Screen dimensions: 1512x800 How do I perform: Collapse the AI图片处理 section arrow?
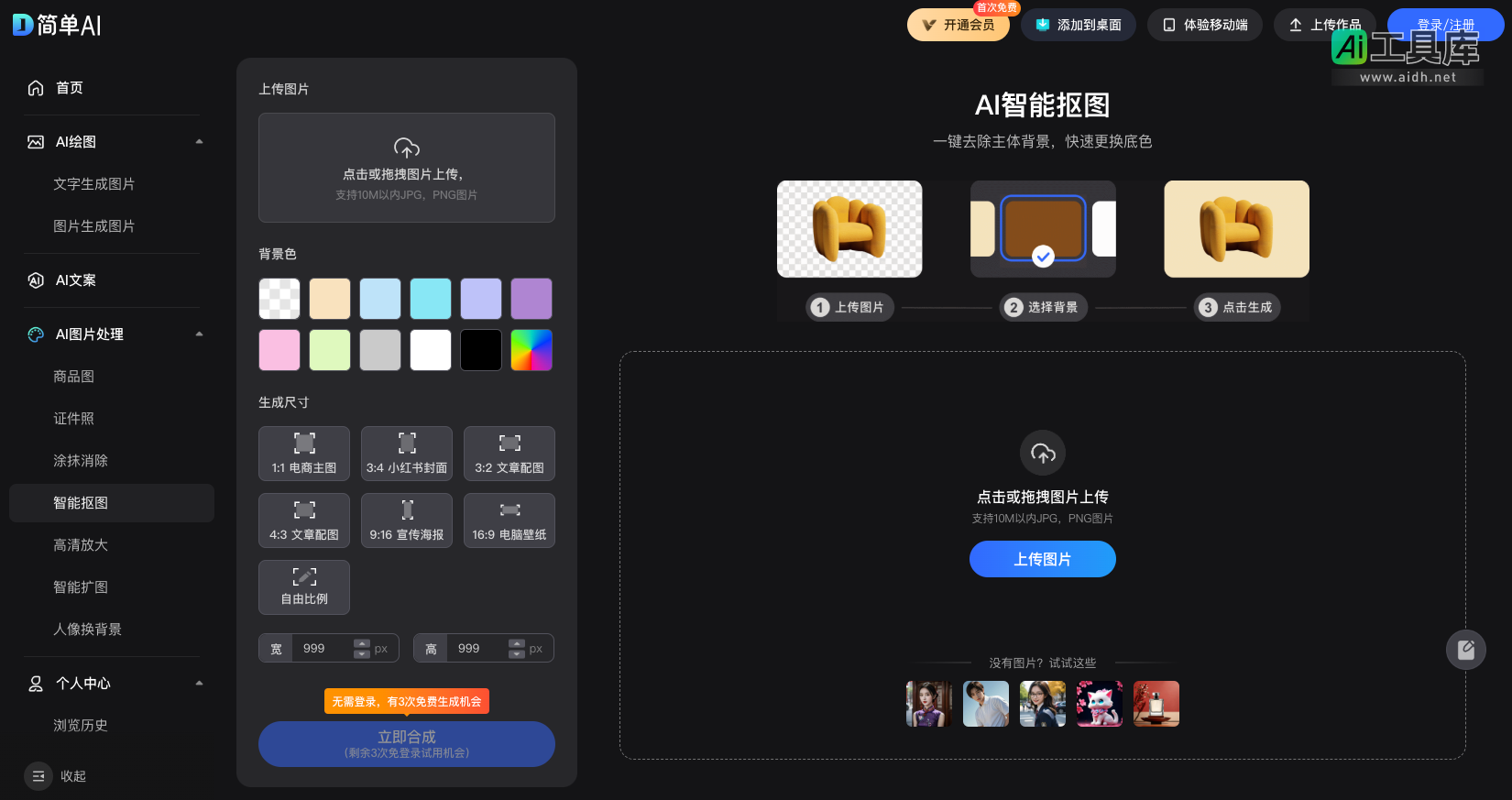point(199,334)
